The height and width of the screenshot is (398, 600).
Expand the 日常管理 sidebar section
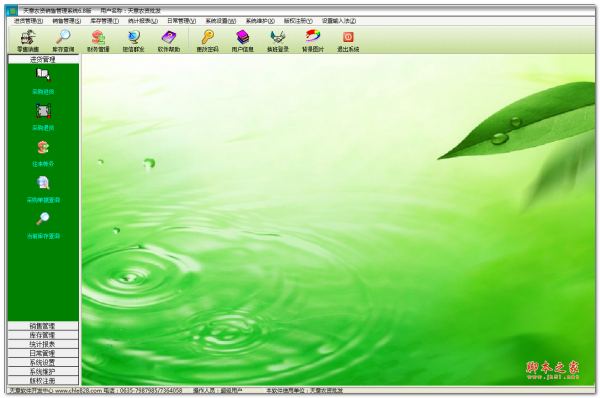(43, 353)
